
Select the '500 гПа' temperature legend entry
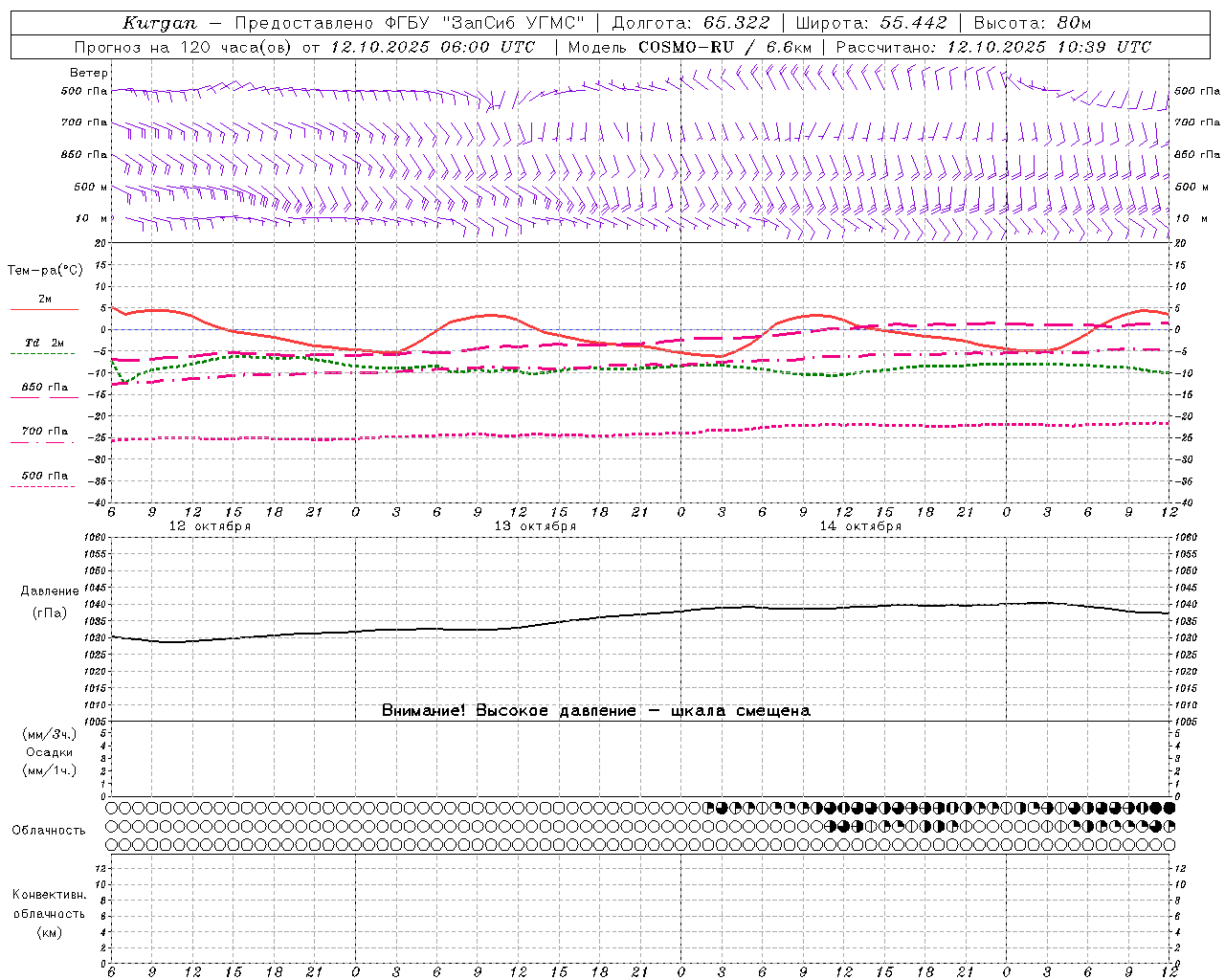pyautogui.click(x=45, y=476)
